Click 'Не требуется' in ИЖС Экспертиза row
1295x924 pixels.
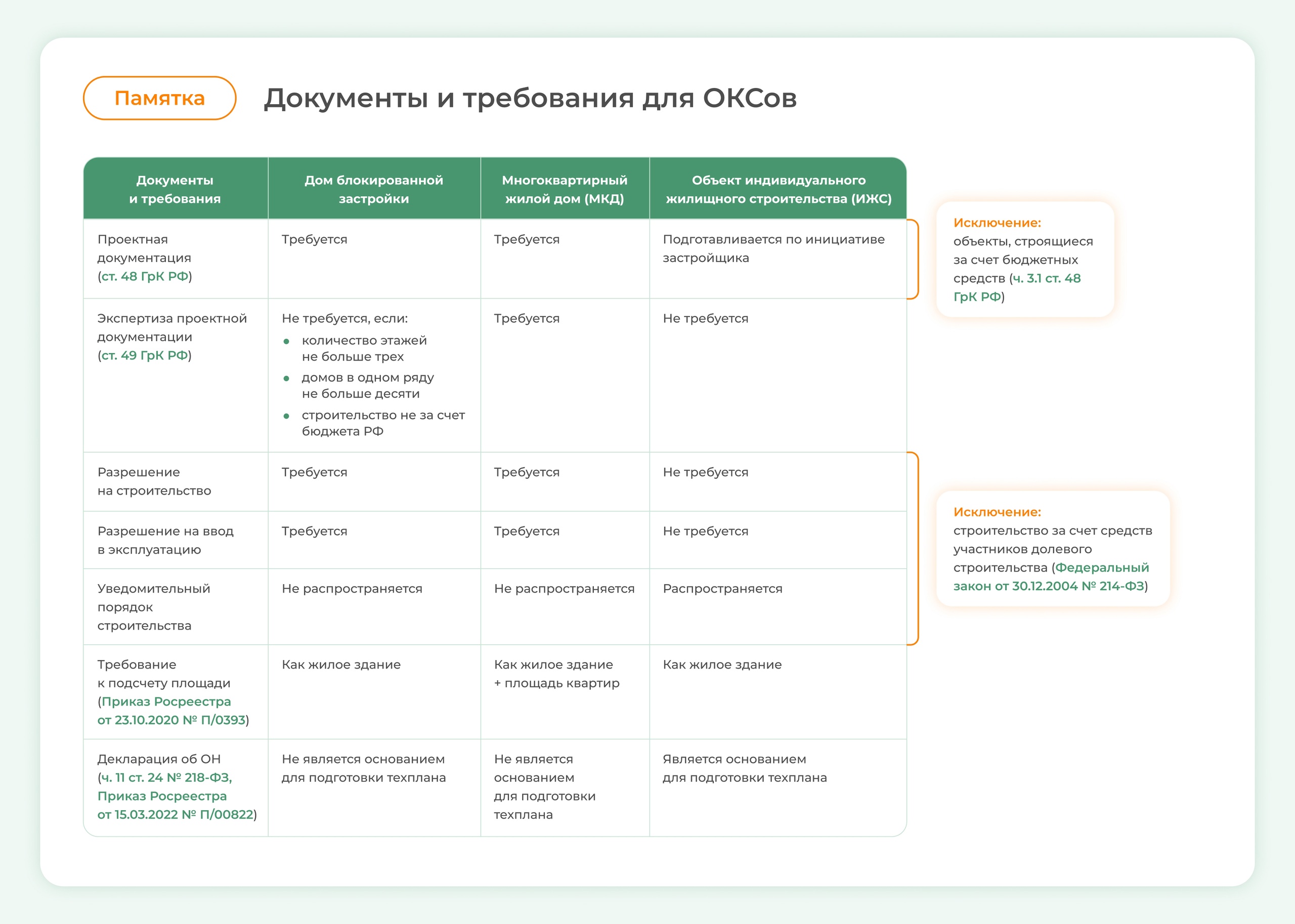click(706, 319)
